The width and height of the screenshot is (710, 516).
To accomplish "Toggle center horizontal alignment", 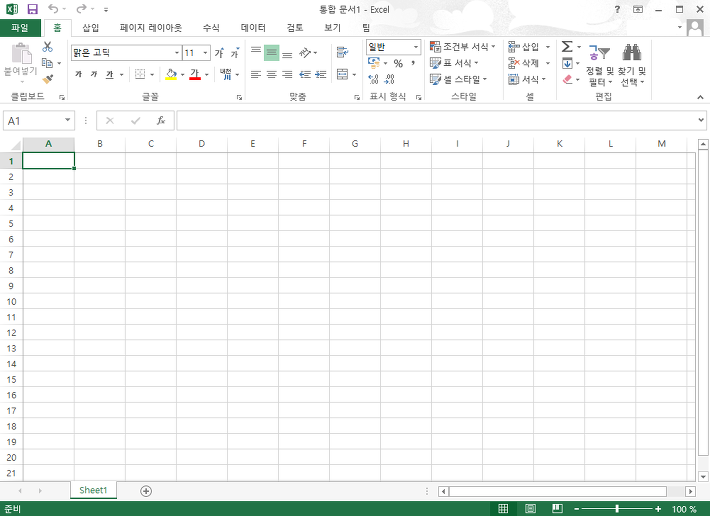I will (x=272, y=74).
